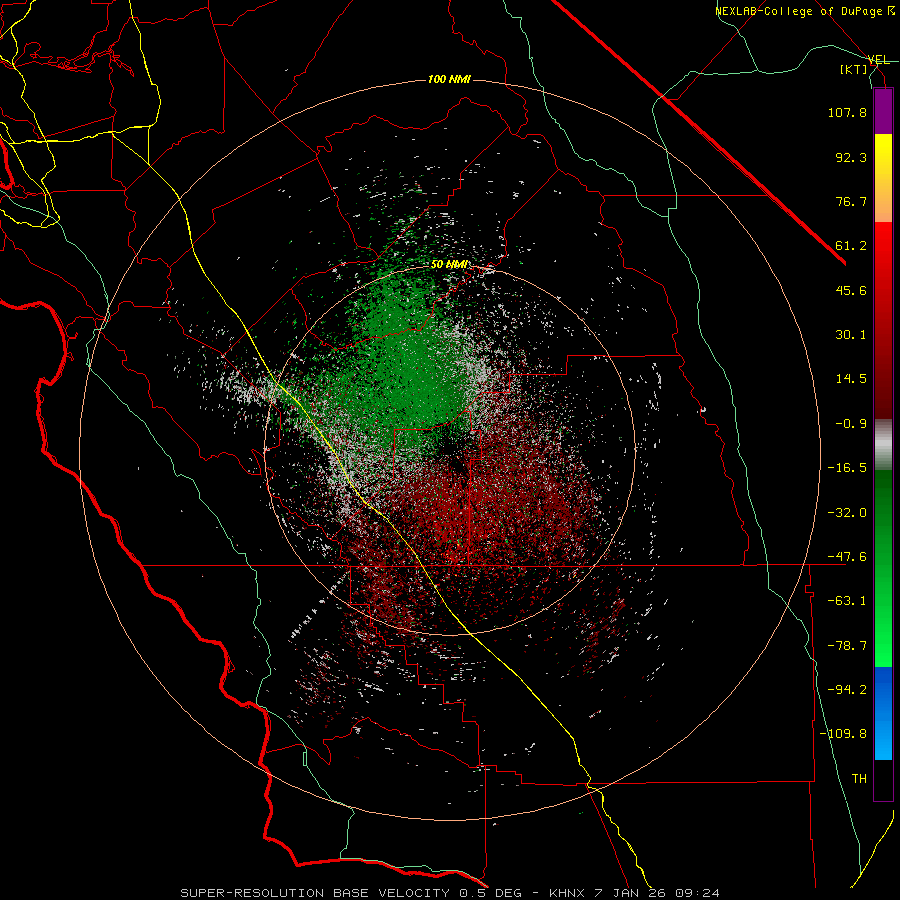Click the TH legend label

click(x=859, y=778)
